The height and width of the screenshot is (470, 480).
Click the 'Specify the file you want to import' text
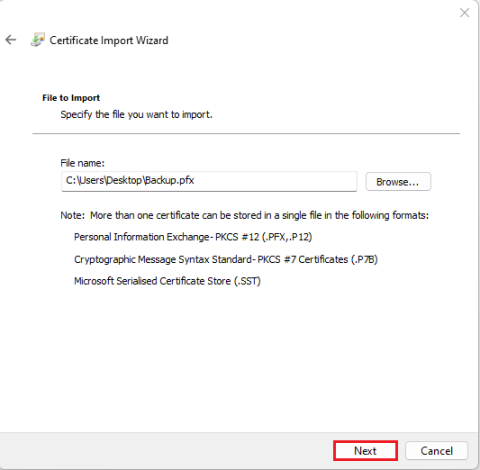(136, 114)
